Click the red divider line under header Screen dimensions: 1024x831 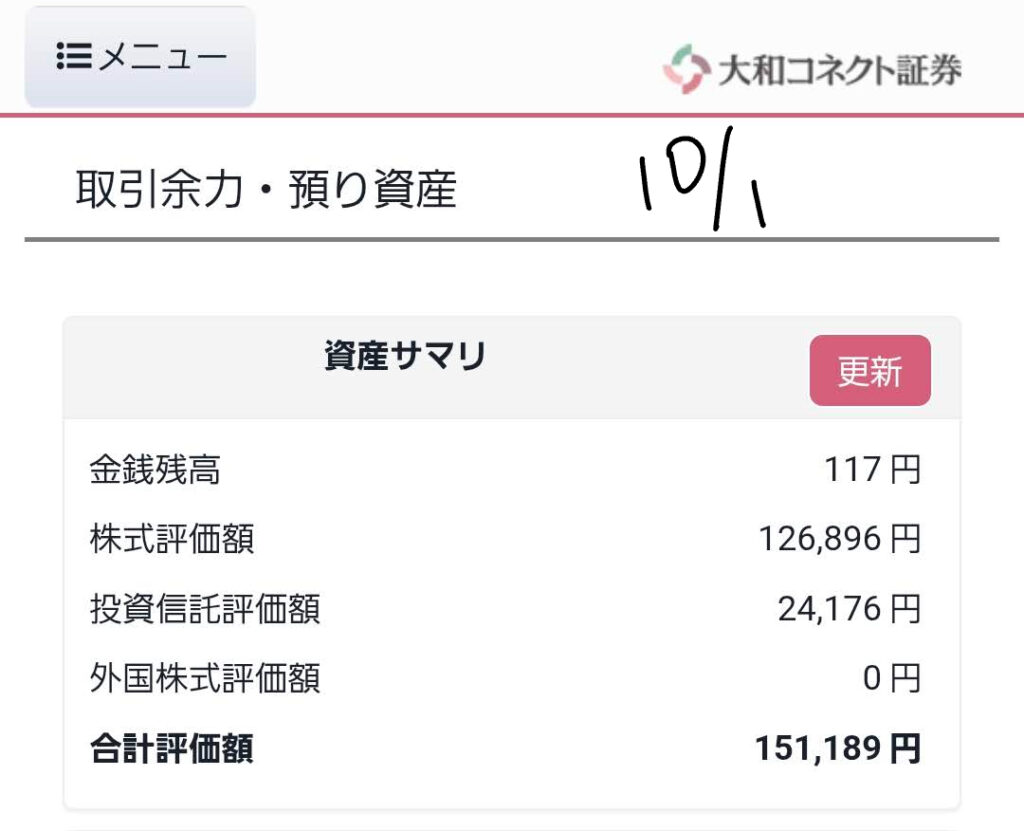click(x=512, y=116)
